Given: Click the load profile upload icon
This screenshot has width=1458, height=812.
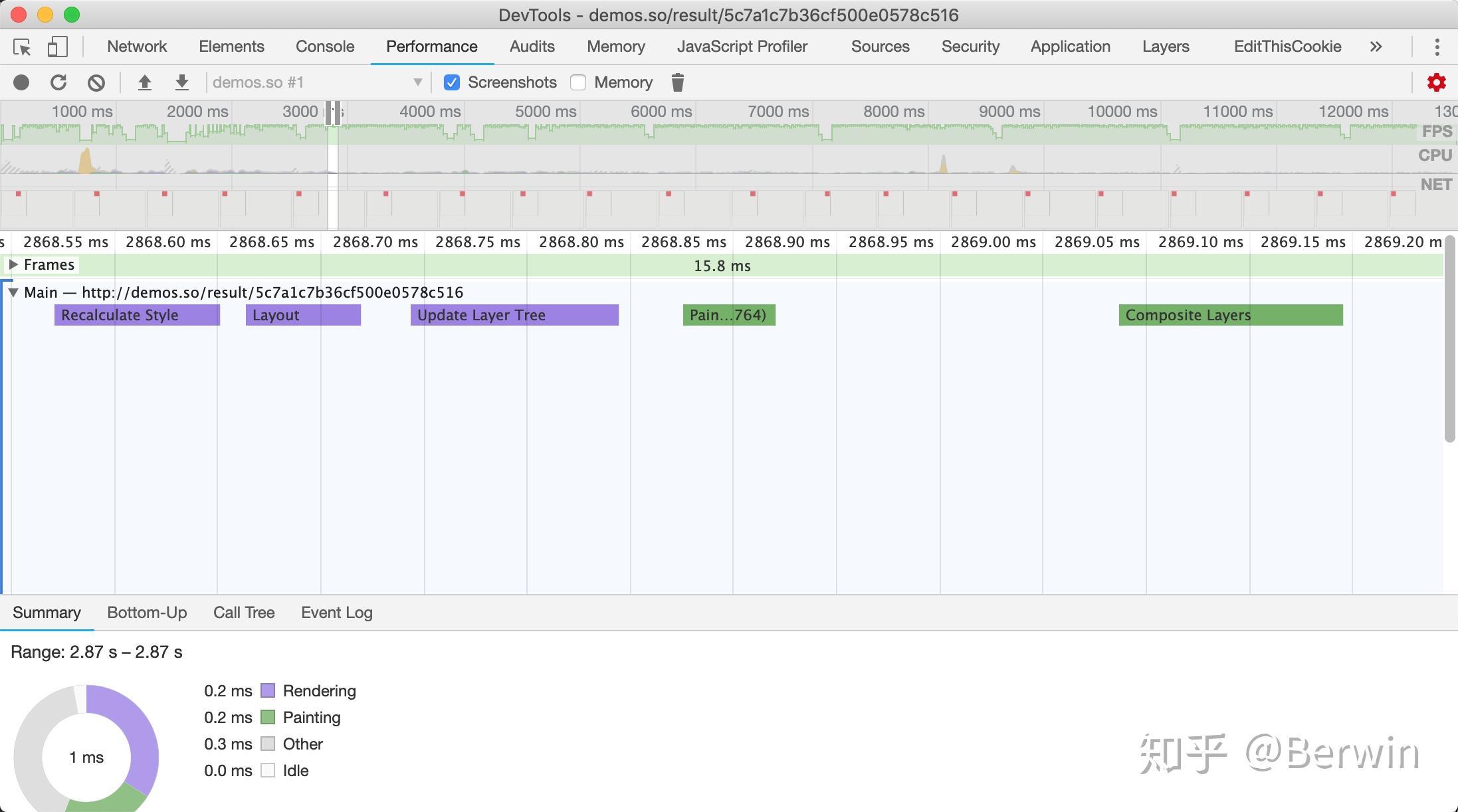Looking at the screenshot, I should click(144, 82).
